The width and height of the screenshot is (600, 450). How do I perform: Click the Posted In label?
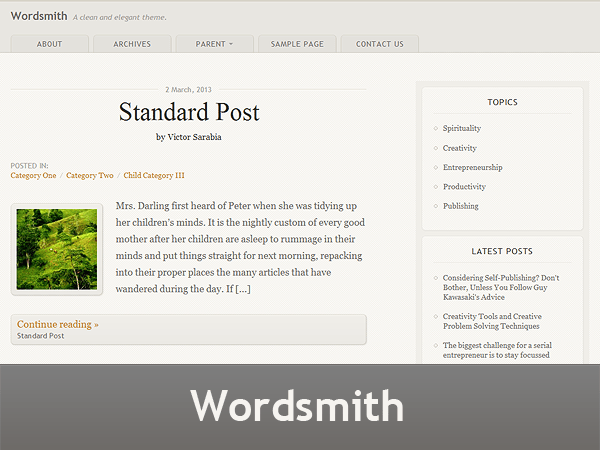coord(29,166)
